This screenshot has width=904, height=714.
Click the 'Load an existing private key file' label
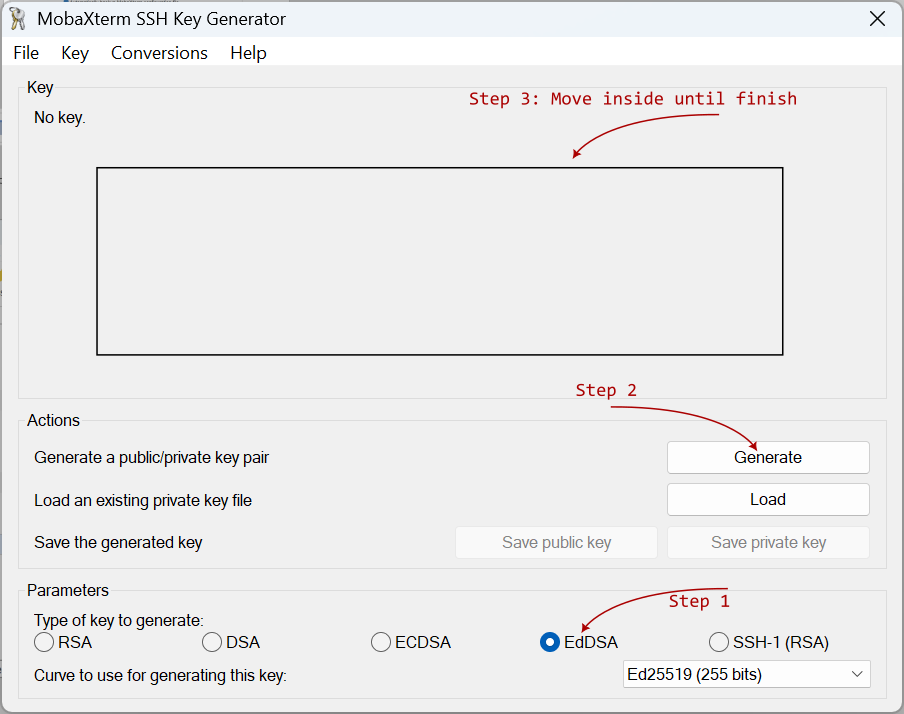click(143, 501)
